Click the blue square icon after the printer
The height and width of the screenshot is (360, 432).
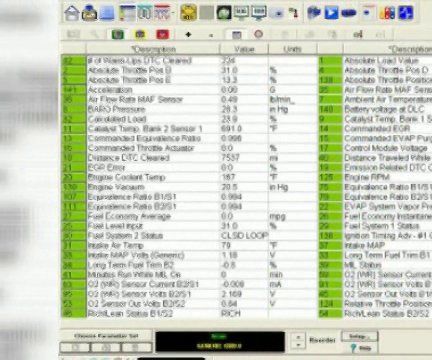(107, 13)
